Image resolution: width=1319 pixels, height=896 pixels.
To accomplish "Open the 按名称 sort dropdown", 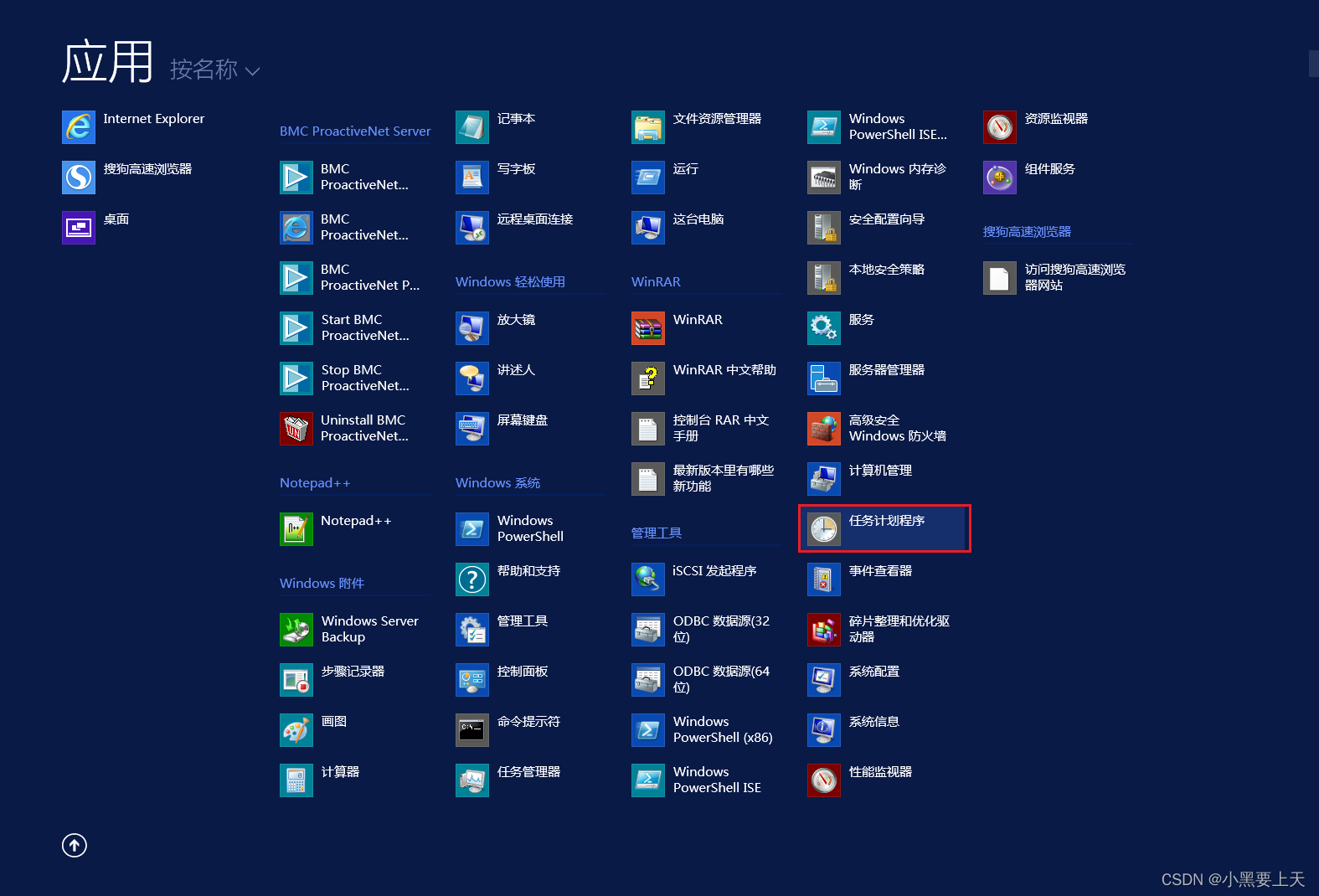I will 215,70.
